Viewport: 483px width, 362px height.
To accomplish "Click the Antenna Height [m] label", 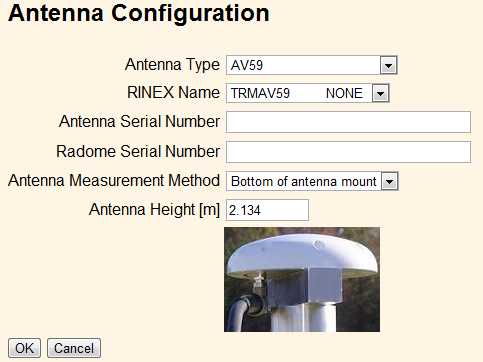I will pyautogui.click(x=154, y=210).
